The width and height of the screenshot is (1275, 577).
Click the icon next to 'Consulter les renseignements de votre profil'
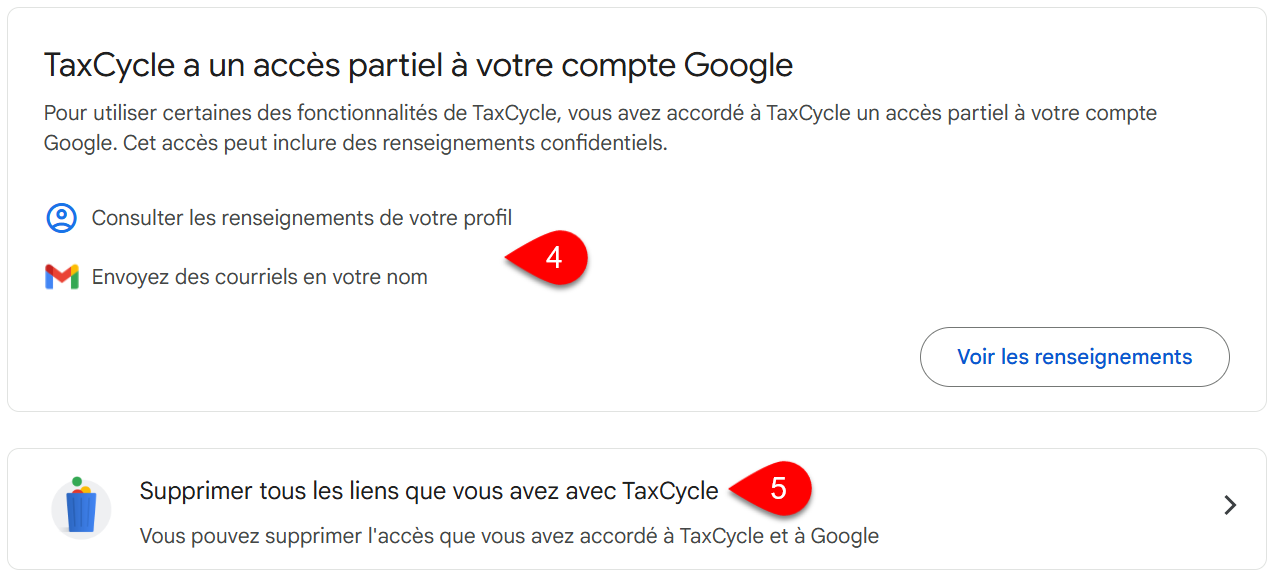[x=61, y=217]
